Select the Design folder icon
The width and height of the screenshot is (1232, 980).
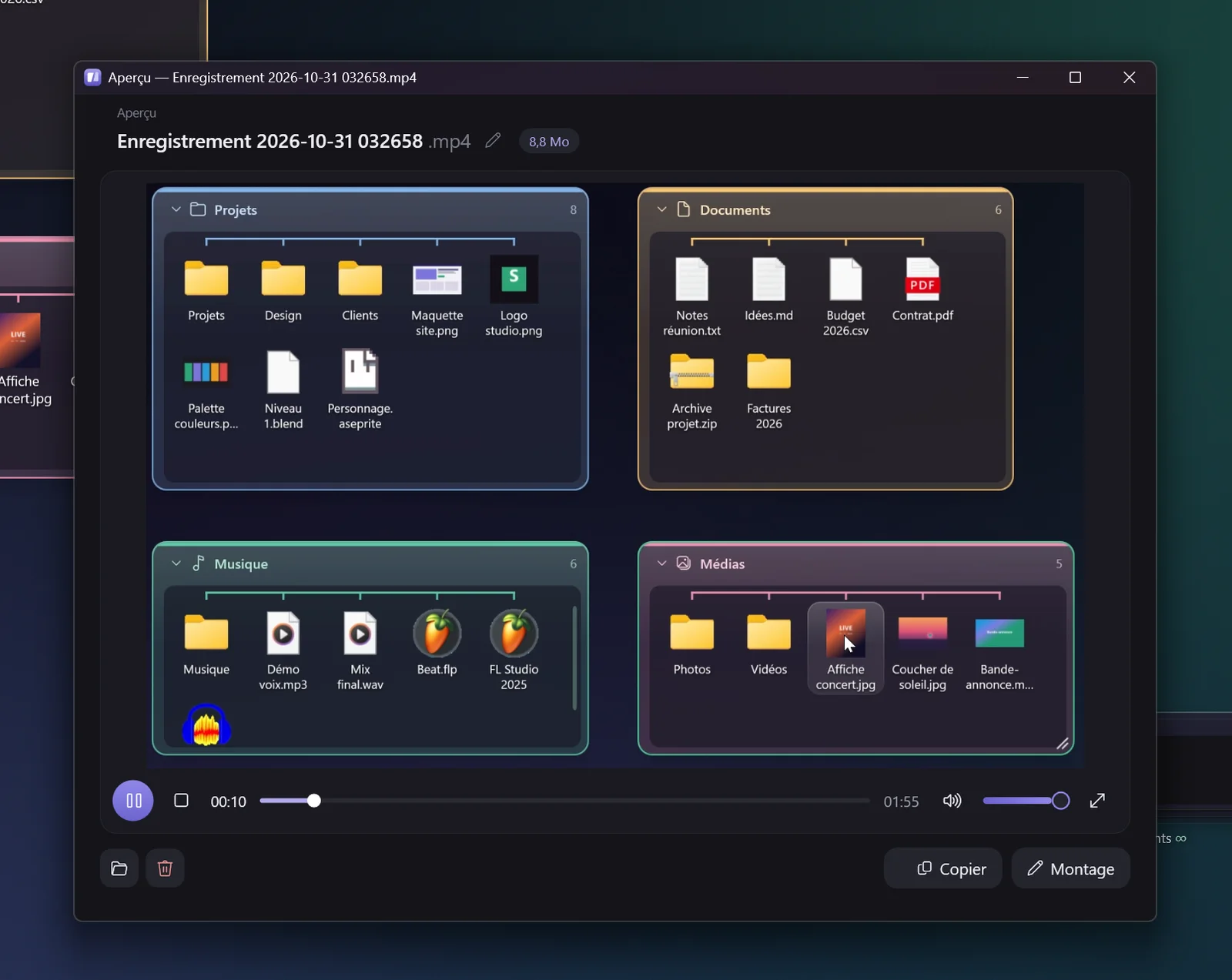click(x=283, y=279)
